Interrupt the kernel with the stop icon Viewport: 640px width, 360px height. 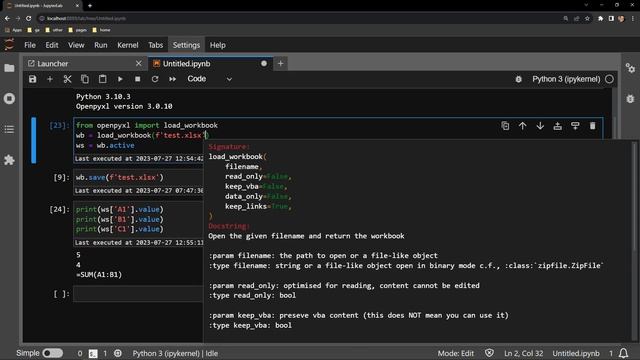138,79
